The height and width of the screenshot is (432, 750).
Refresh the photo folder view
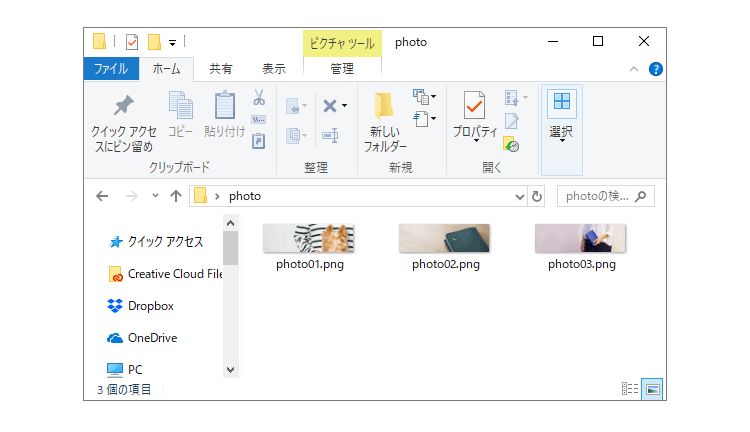click(537, 196)
